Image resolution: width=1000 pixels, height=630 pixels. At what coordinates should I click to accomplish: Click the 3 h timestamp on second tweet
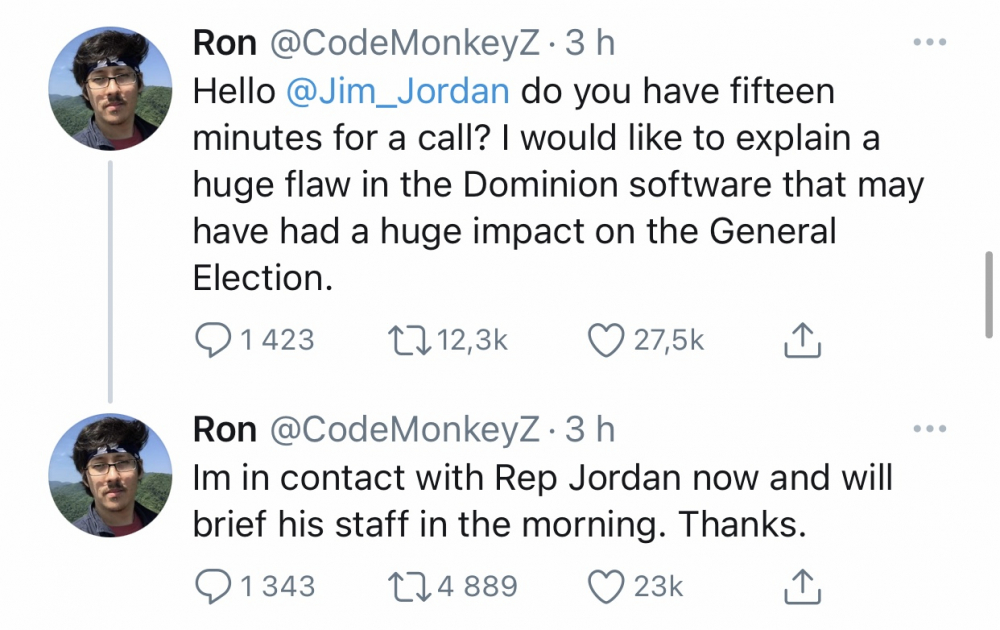(x=591, y=430)
